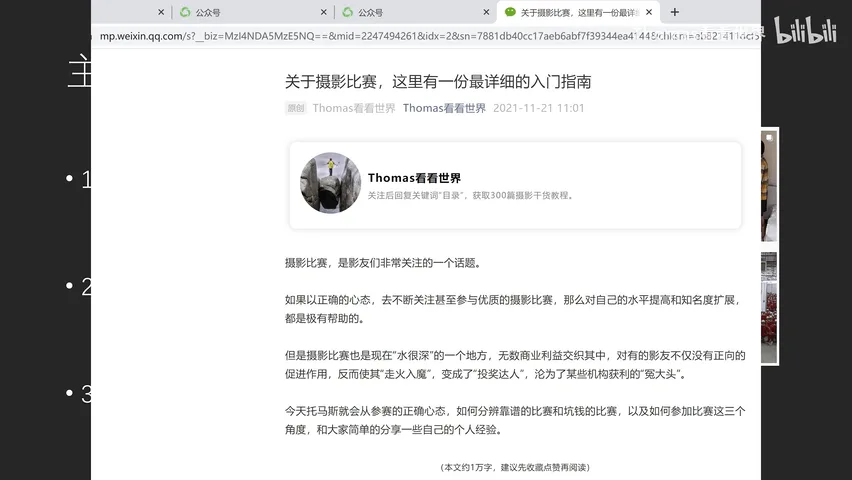Screen dimensions: 852x480
Task: Click the note 本文约1万字 at bottom
Action: click(x=515, y=467)
